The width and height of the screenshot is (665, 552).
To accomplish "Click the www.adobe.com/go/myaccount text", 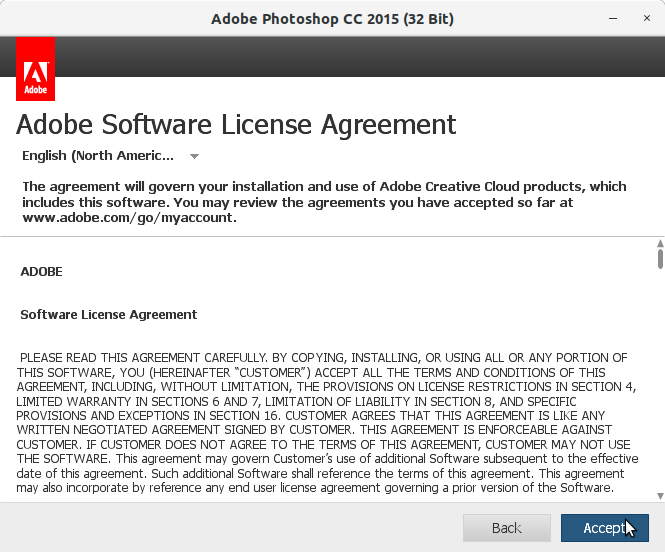I will (129, 218).
